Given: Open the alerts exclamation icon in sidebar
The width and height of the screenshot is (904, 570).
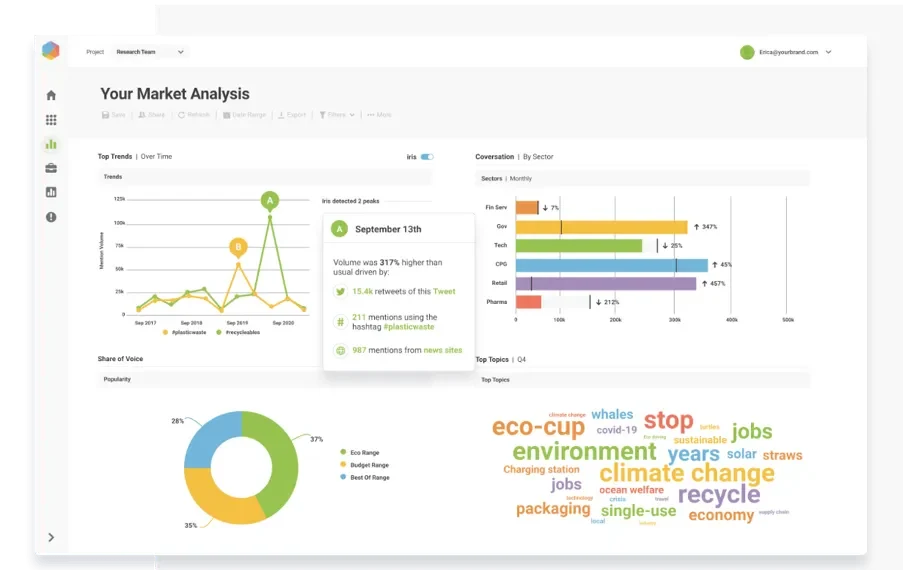Looking at the screenshot, I should tap(51, 217).
